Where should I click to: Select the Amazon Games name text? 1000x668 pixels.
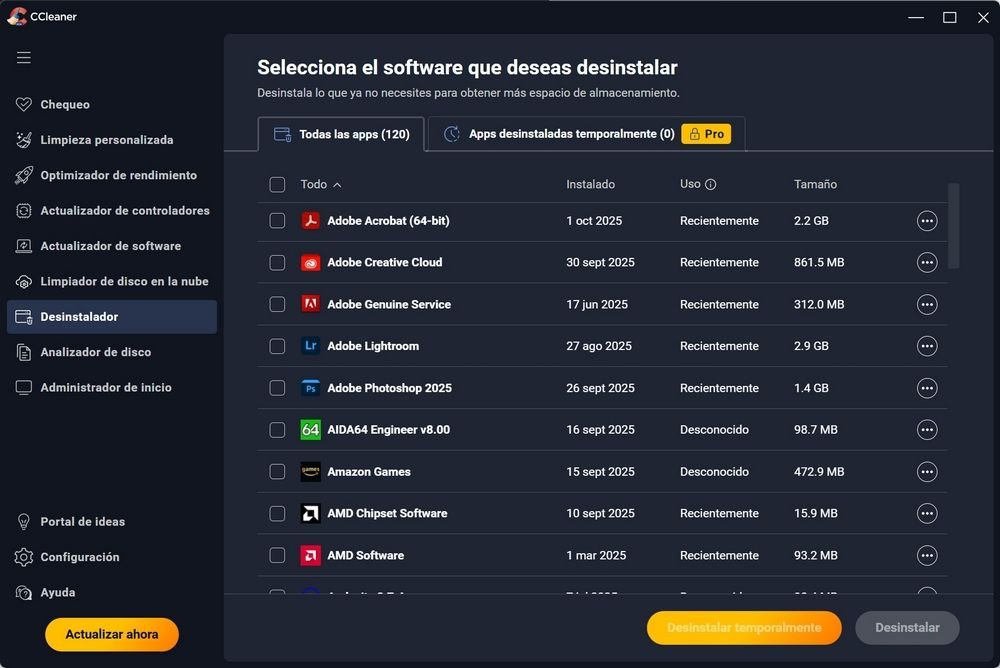tap(369, 471)
